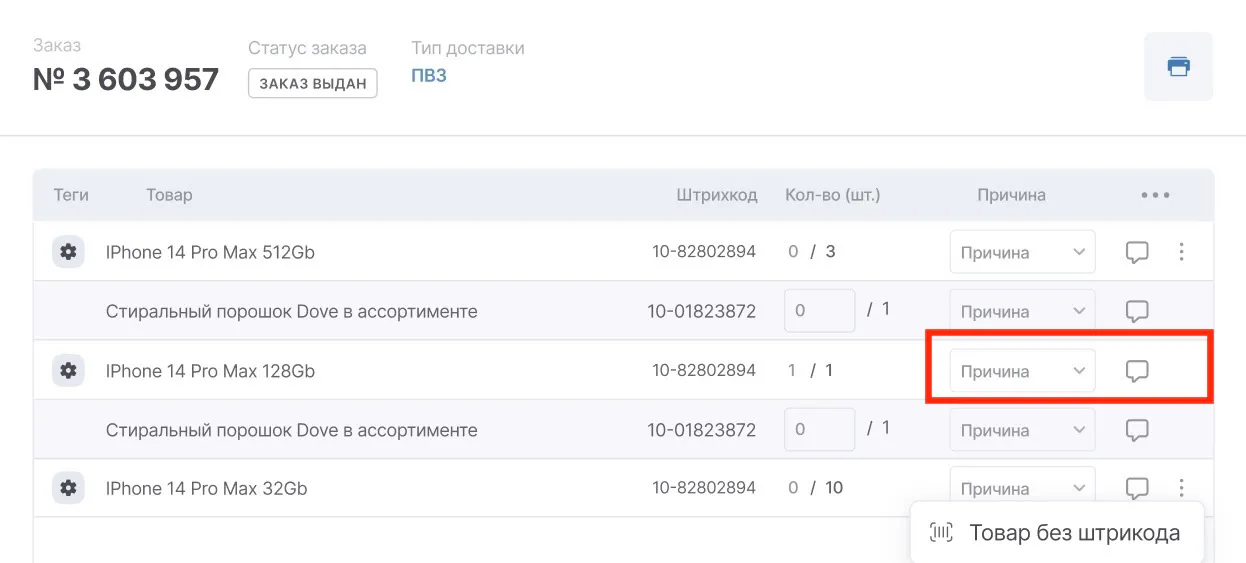Expand Причина dropdown for second Dove powder
1246x563 pixels.
(x=1022, y=430)
